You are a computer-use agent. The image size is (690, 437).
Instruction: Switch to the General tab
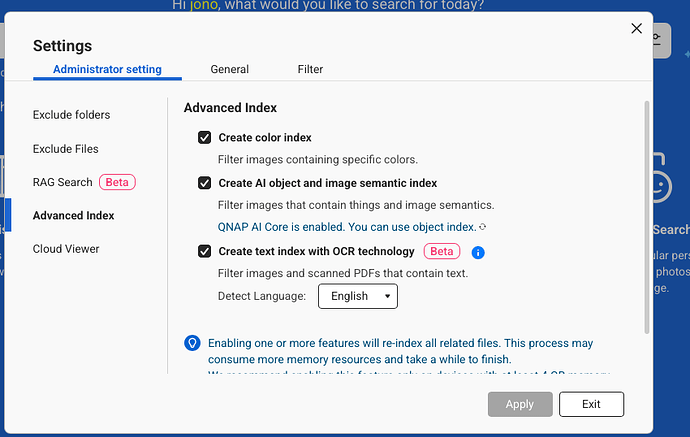[229, 69]
